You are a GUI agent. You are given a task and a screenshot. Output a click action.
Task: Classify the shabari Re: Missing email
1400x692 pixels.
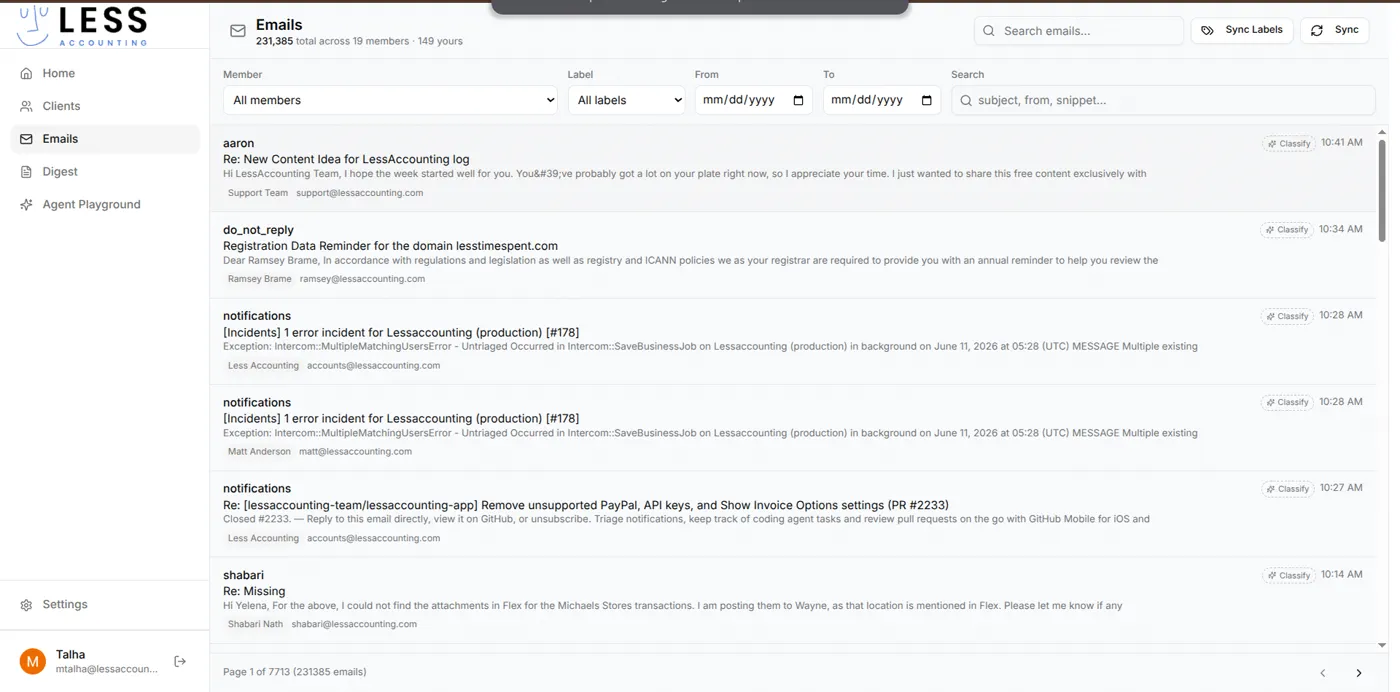coord(1289,575)
